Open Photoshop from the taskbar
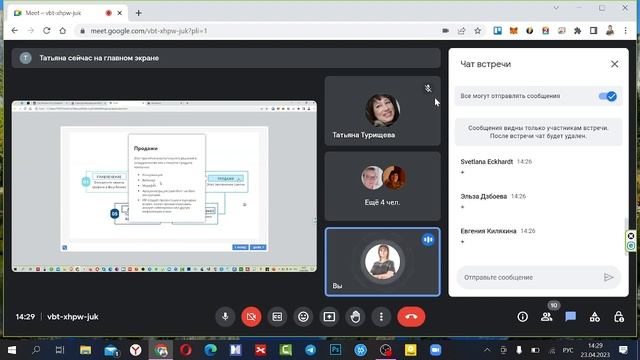Screen dimensions: 640x360 point(336,350)
